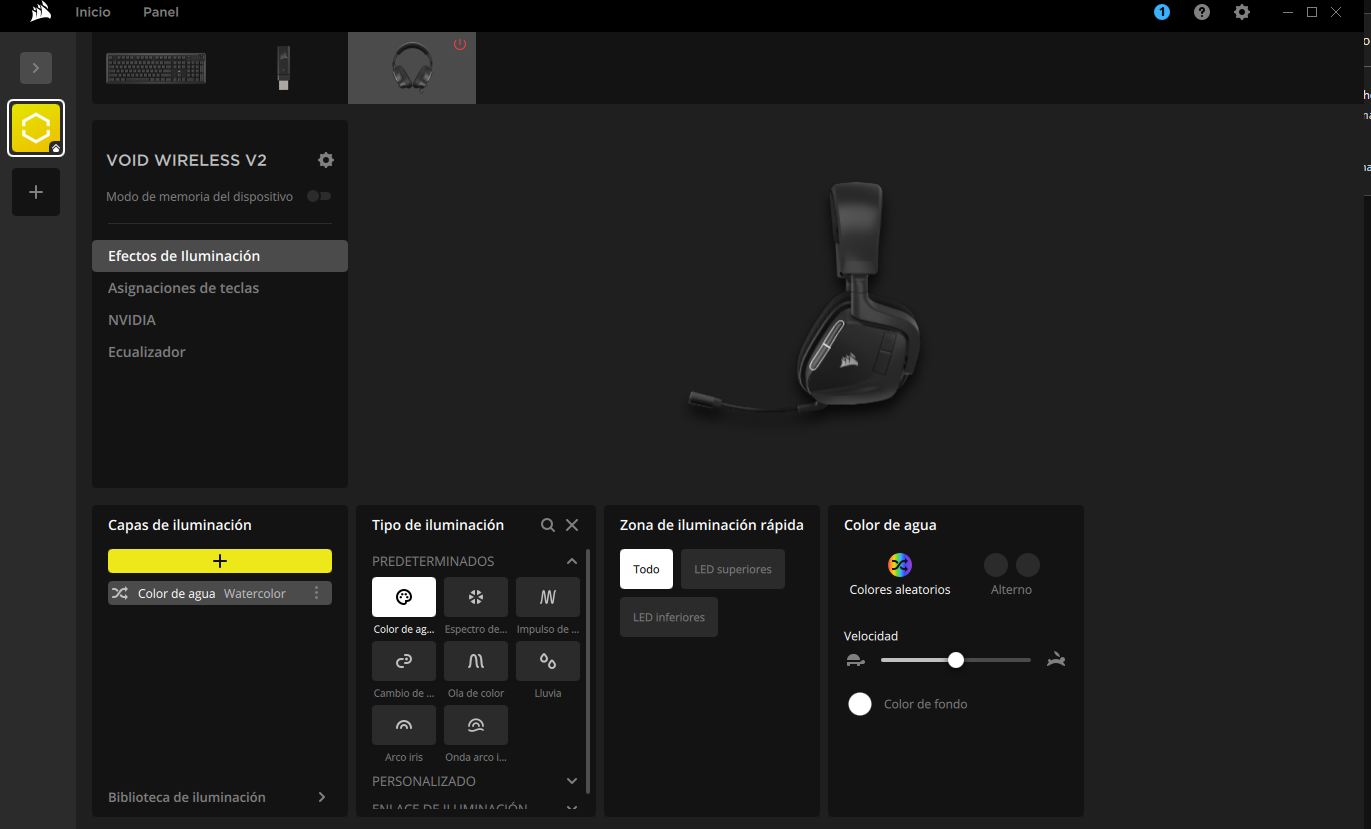Viewport: 1371px width, 829px height.
Task: Open VOID WIRELESS V2 device settings gear
Action: (325, 160)
